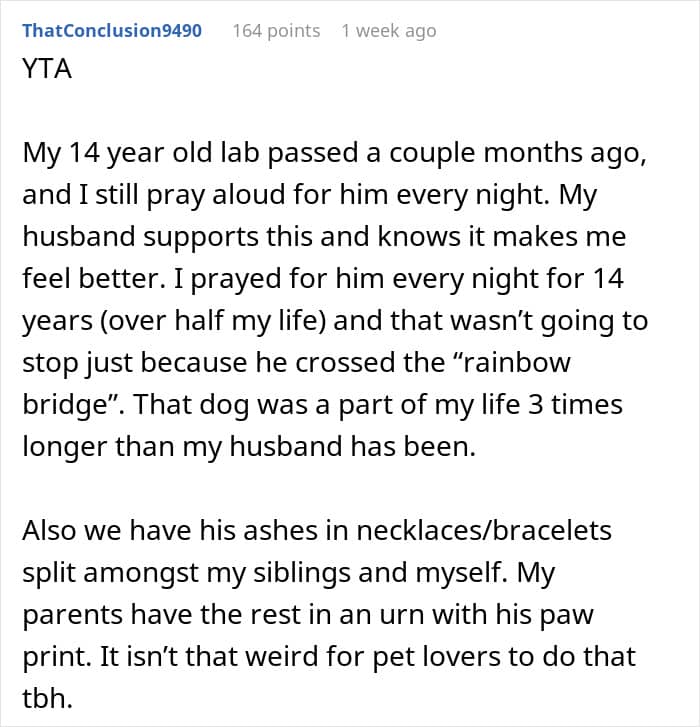Viewport: 700px width, 727px height.
Task: Click the line split amongst my siblings and myself
Action: click(x=288, y=573)
